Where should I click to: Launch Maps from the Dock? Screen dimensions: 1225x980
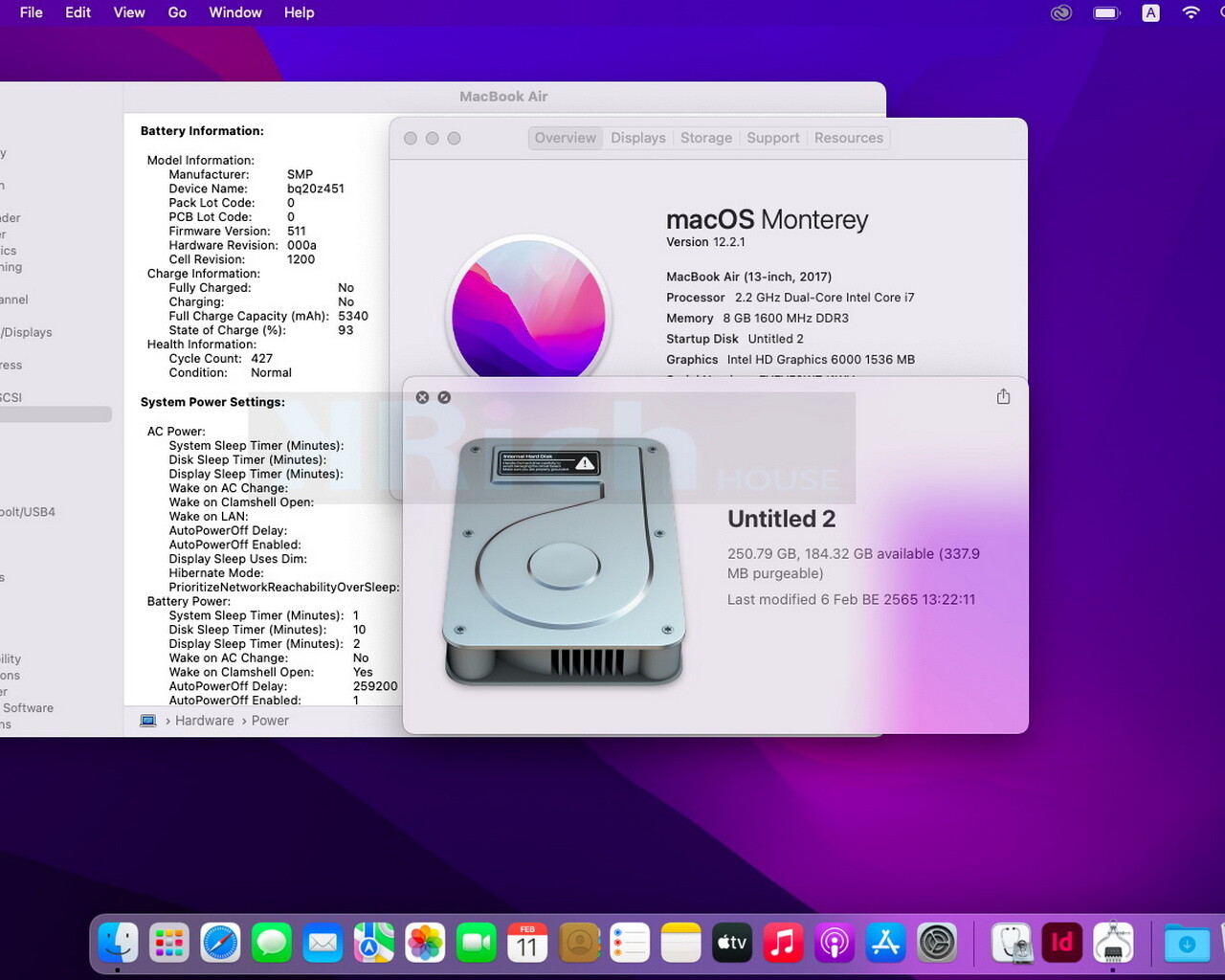374,943
